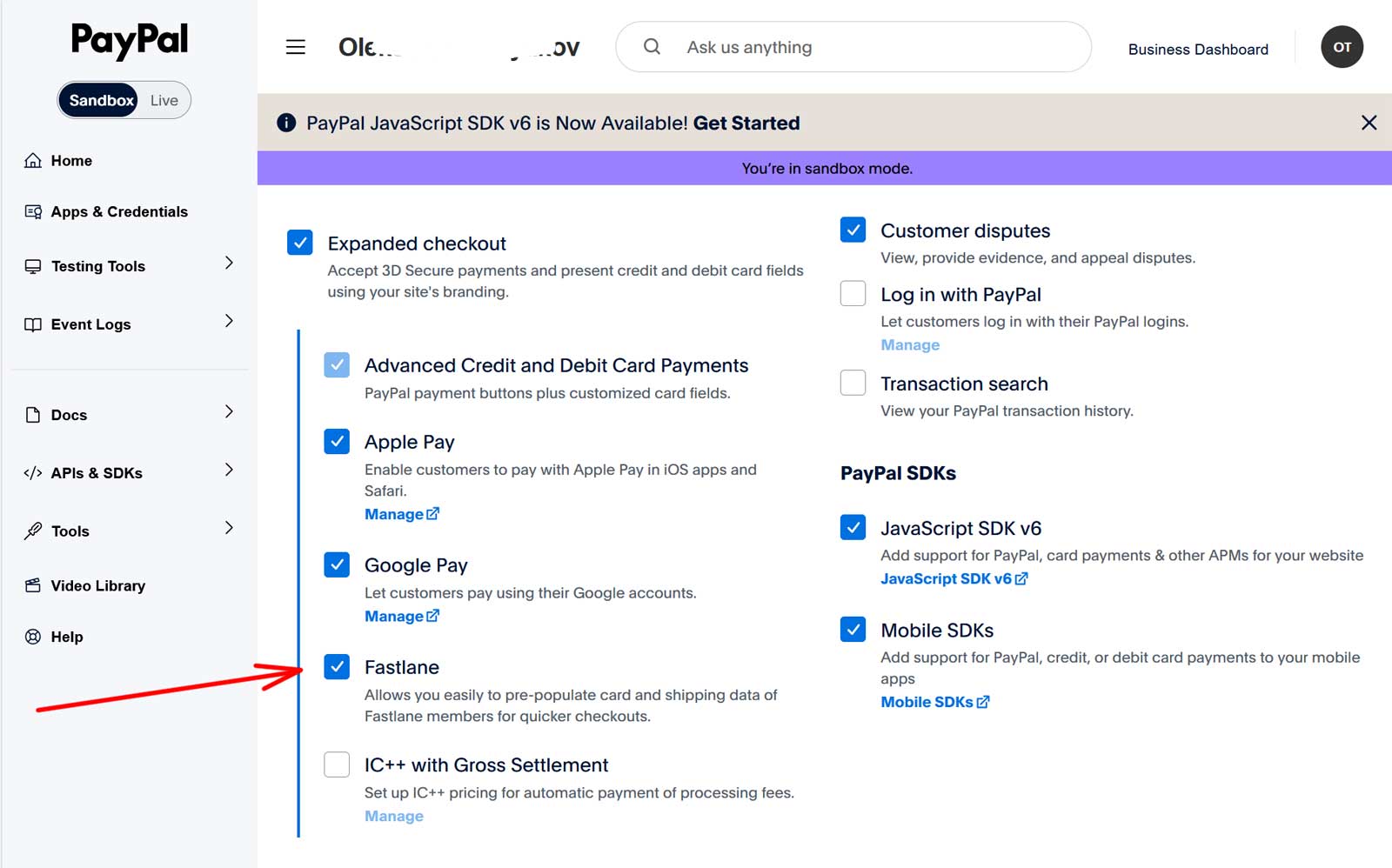Expand the APIs & SDKs section
Image resolution: width=1392 pixels, height=868 pixels.
point(129,473)
